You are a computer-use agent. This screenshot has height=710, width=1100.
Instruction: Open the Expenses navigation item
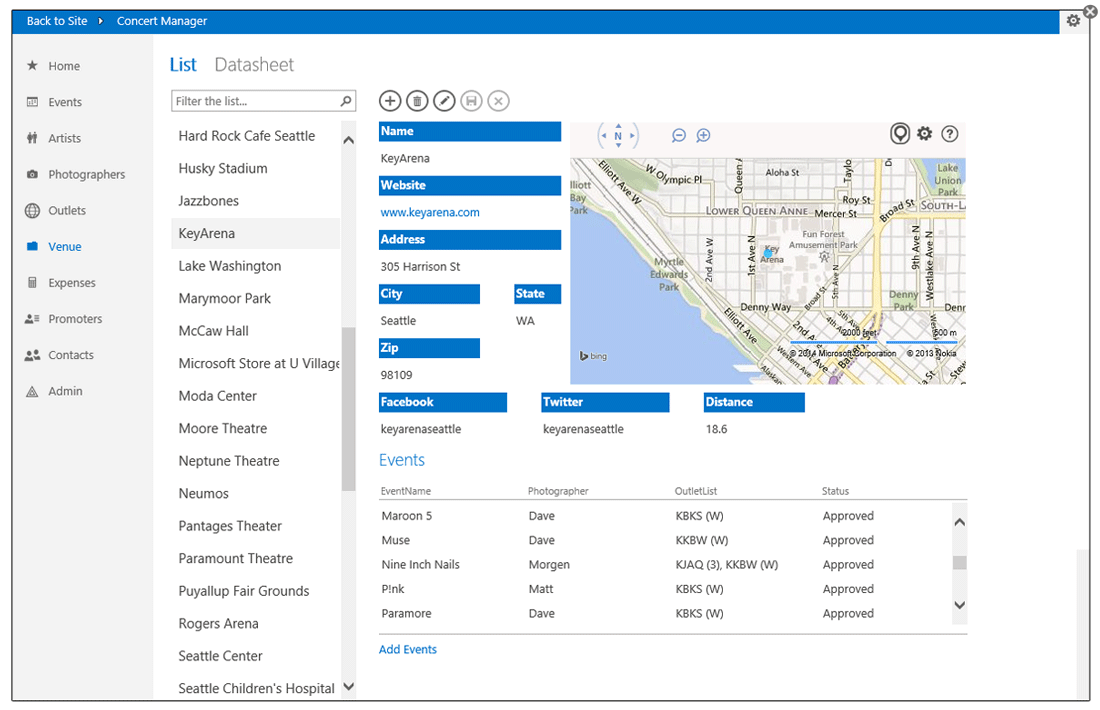pyautogui.click(x=72, y=283)
